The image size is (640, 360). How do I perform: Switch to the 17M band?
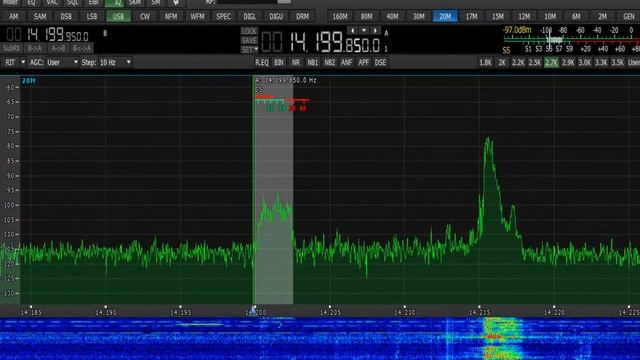(471, 17)
